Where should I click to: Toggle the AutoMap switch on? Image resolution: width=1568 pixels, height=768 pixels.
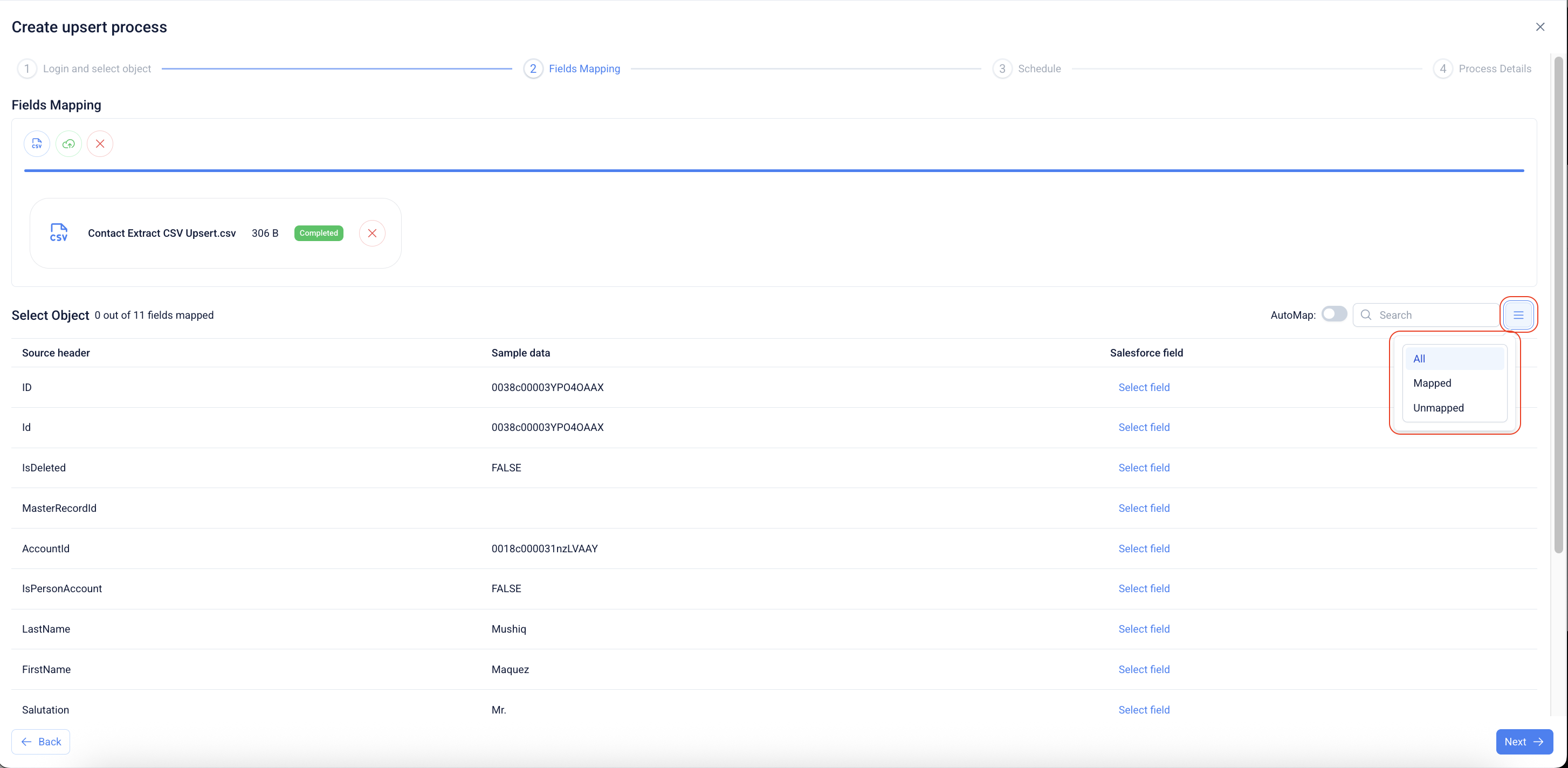pos(1333,314)
